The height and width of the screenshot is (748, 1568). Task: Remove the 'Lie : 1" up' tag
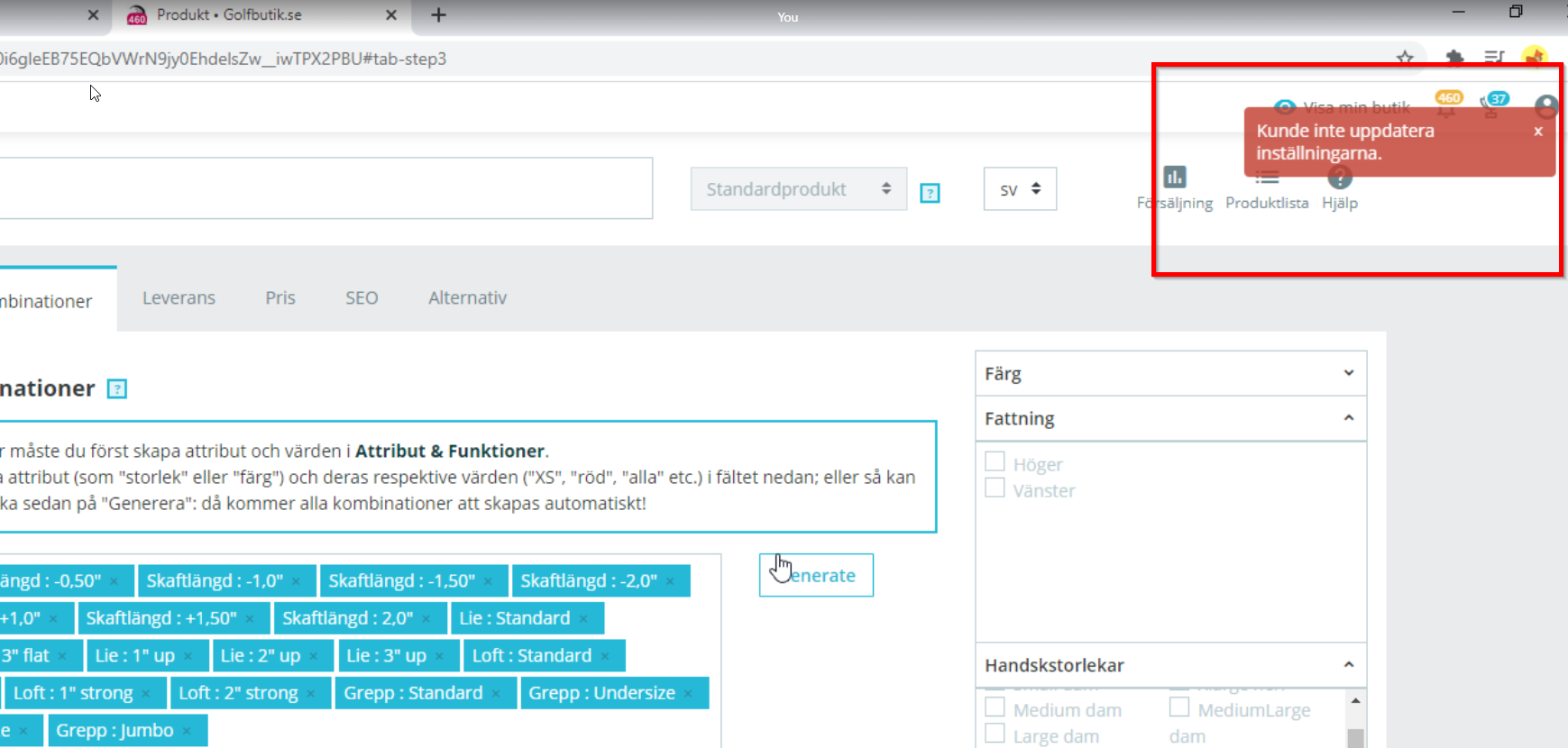tap(188, 657)
